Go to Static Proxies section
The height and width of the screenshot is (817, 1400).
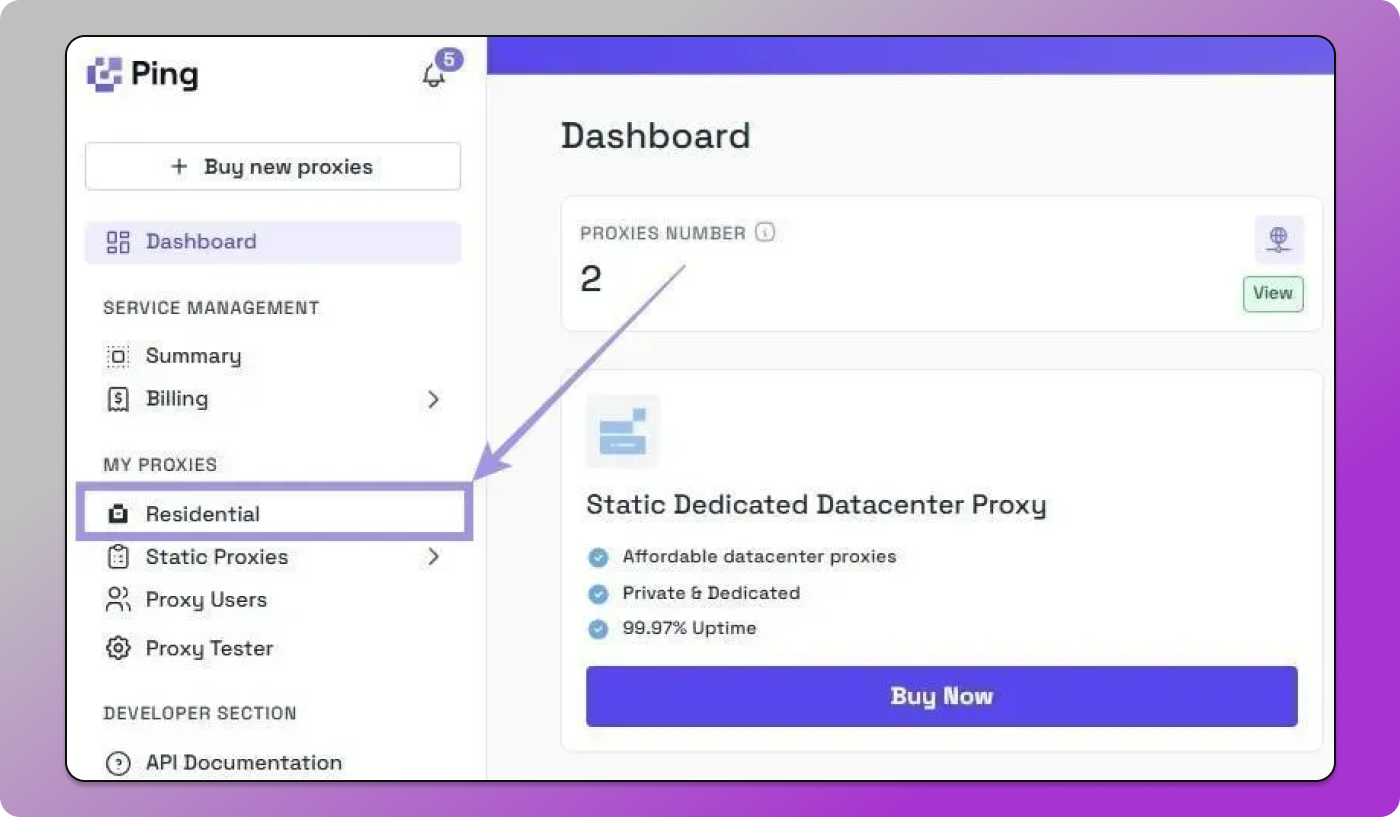pyautogui.click(x=217, y=557)
